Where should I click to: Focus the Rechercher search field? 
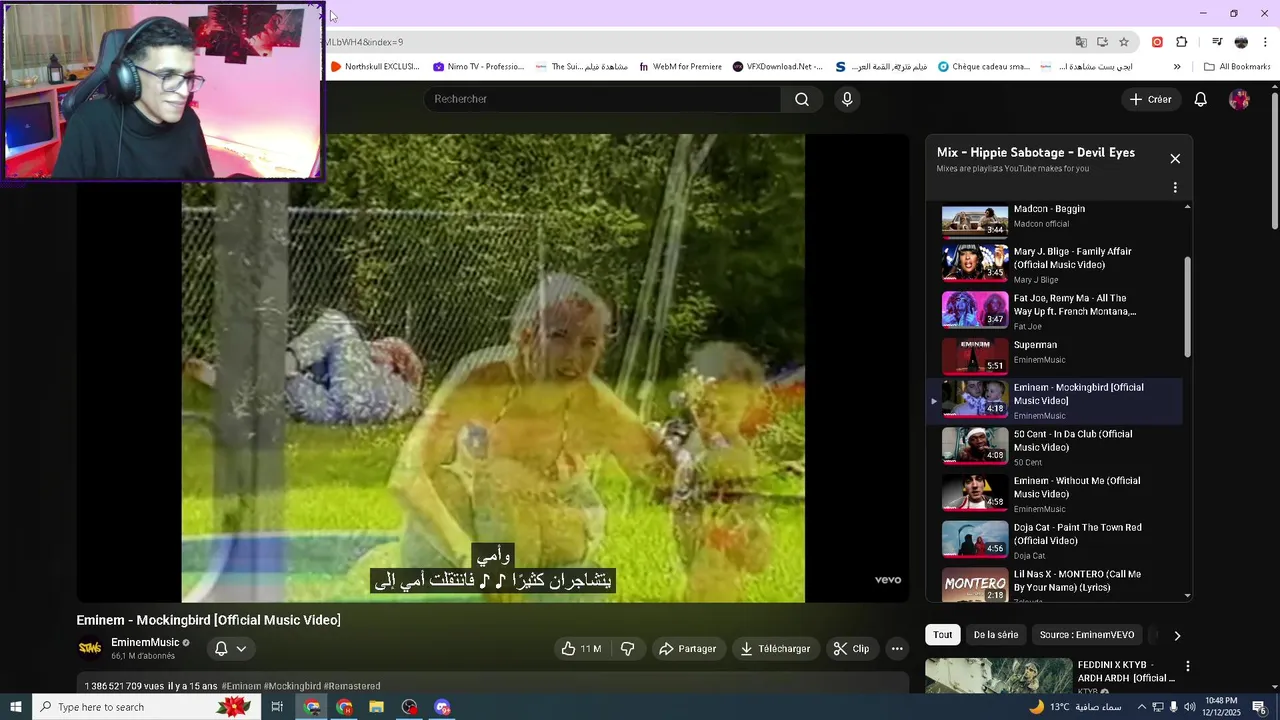[x=603, y=99]
